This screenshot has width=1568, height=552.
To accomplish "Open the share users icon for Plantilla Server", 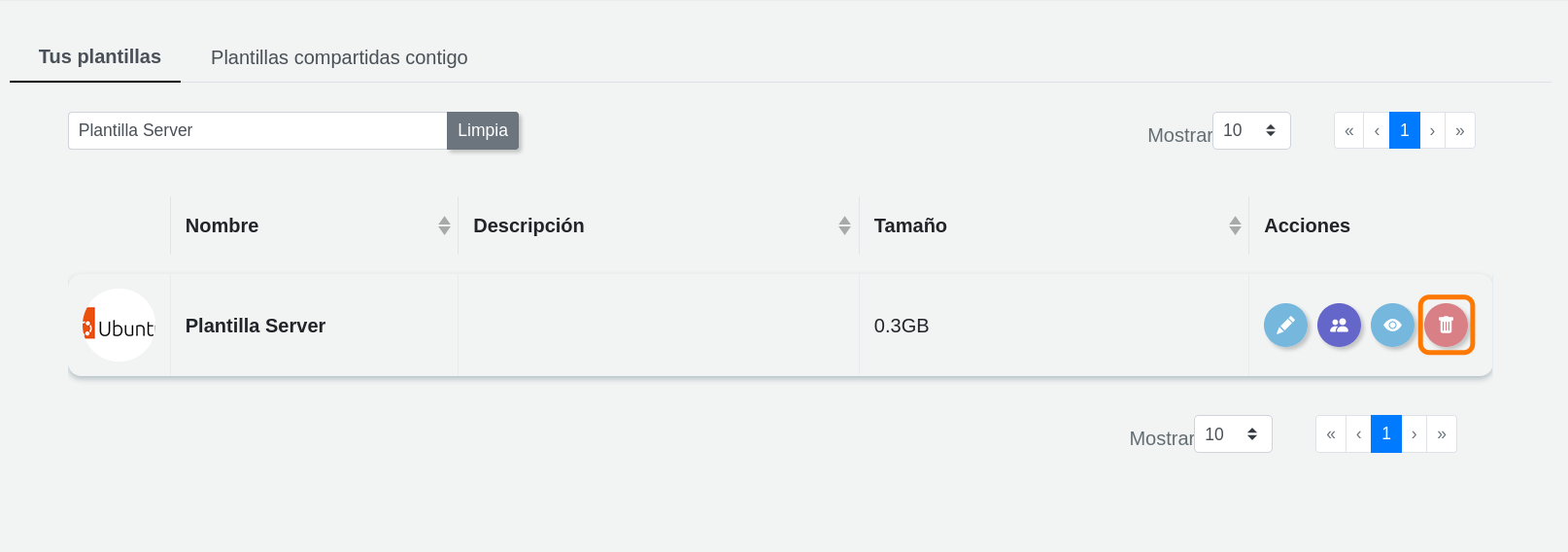I will pos(1339,326).
